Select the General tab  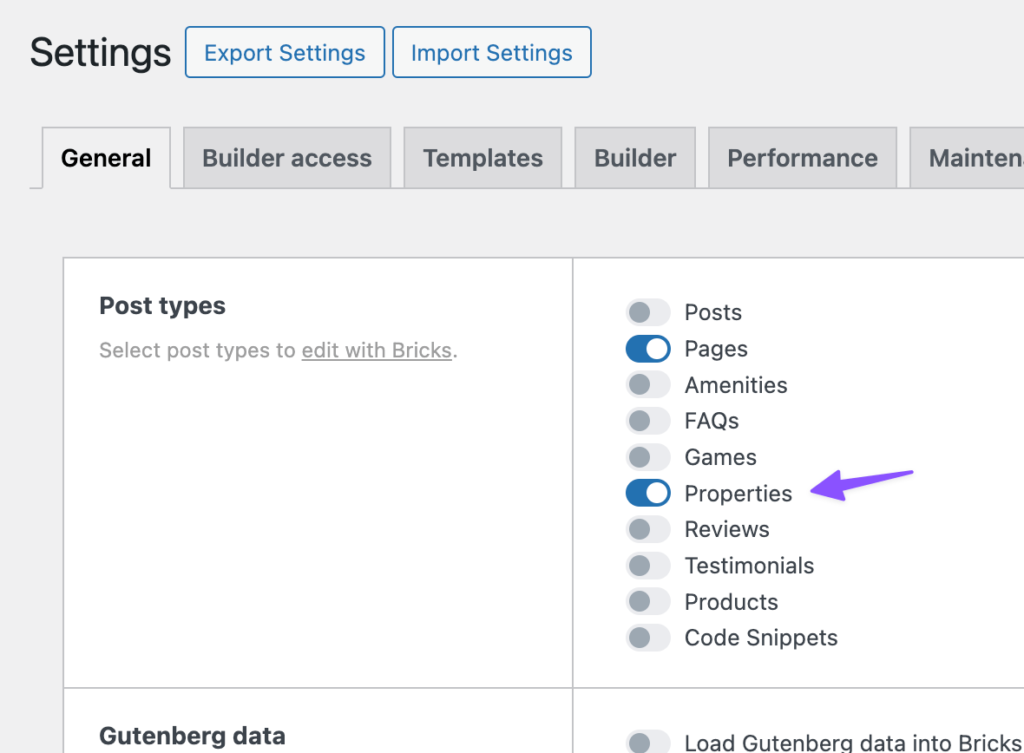(x=106, y=158)
